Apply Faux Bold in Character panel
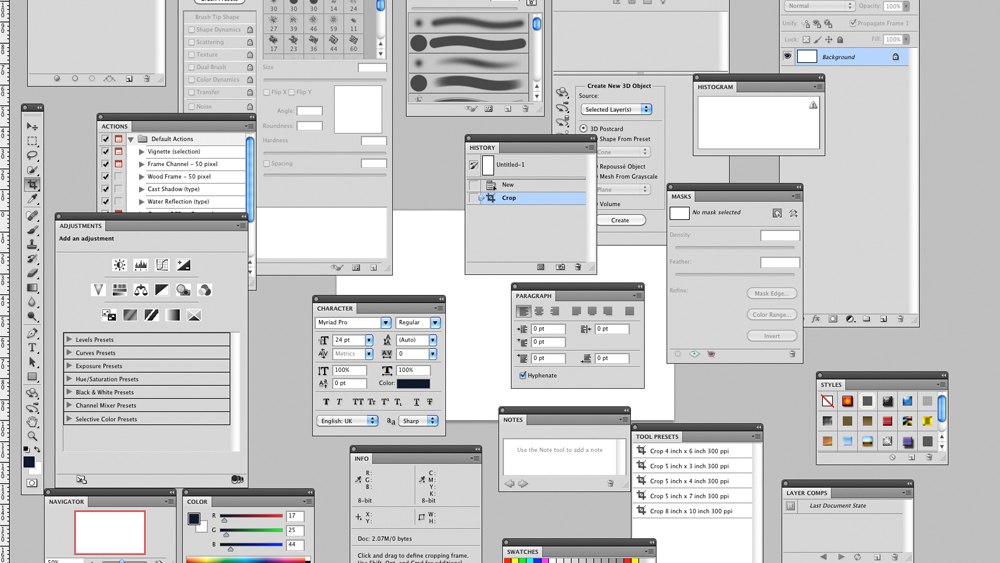The height and width of the screenshot is (563, 1000). 326,402
